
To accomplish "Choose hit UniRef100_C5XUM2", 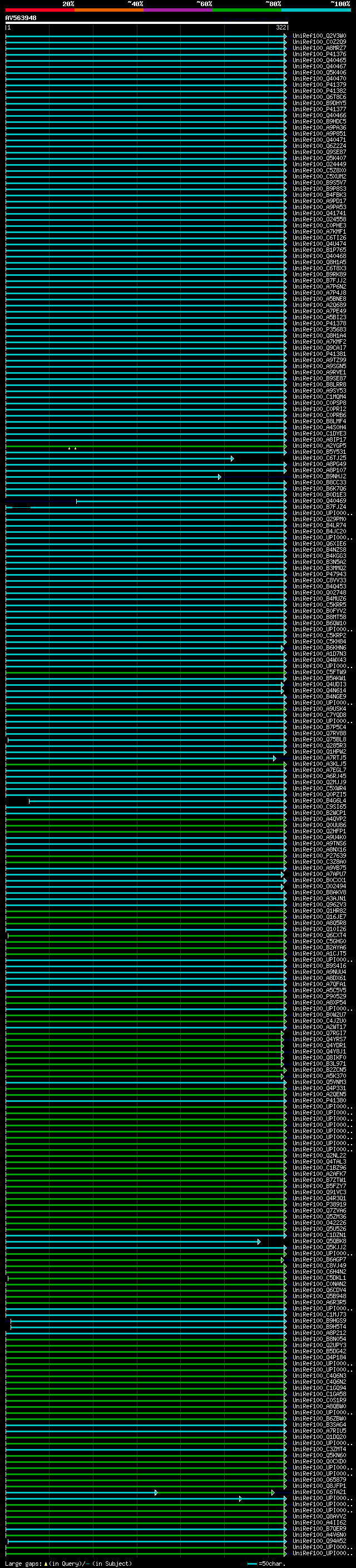I will [319, 176].
